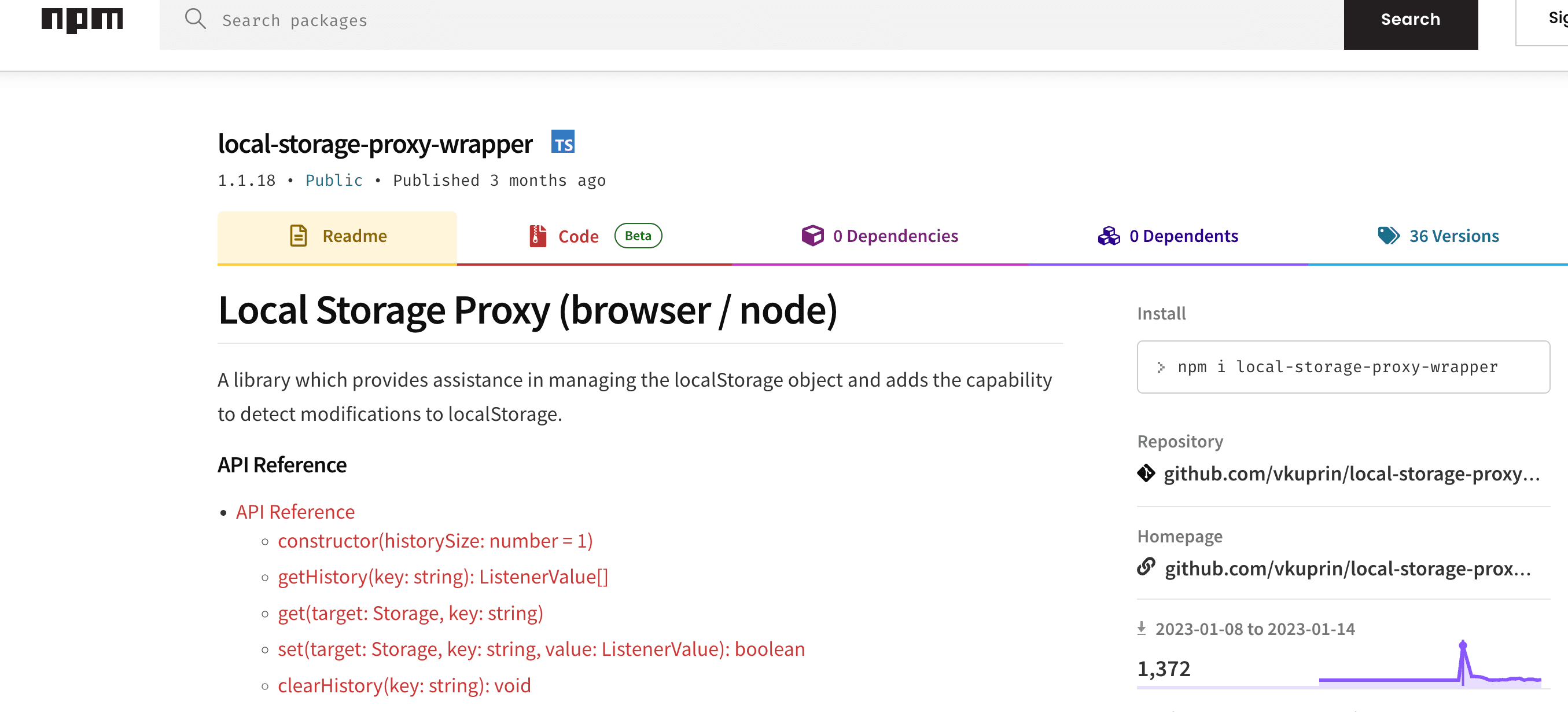The width and height of the screenshot is (1568, 712).
Task: Click the peak point on downloads graph
Action: 1463,644
